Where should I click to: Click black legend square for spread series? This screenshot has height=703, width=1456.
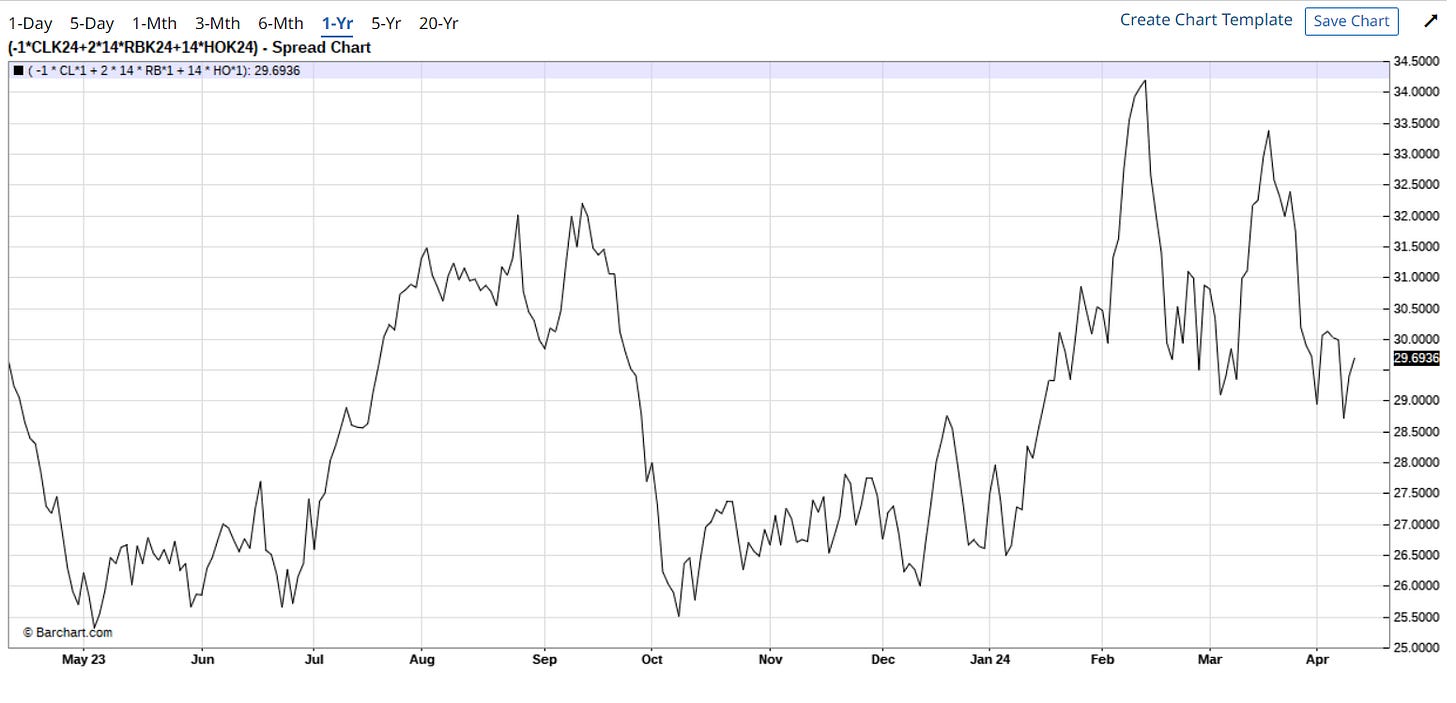pos(19,71)
